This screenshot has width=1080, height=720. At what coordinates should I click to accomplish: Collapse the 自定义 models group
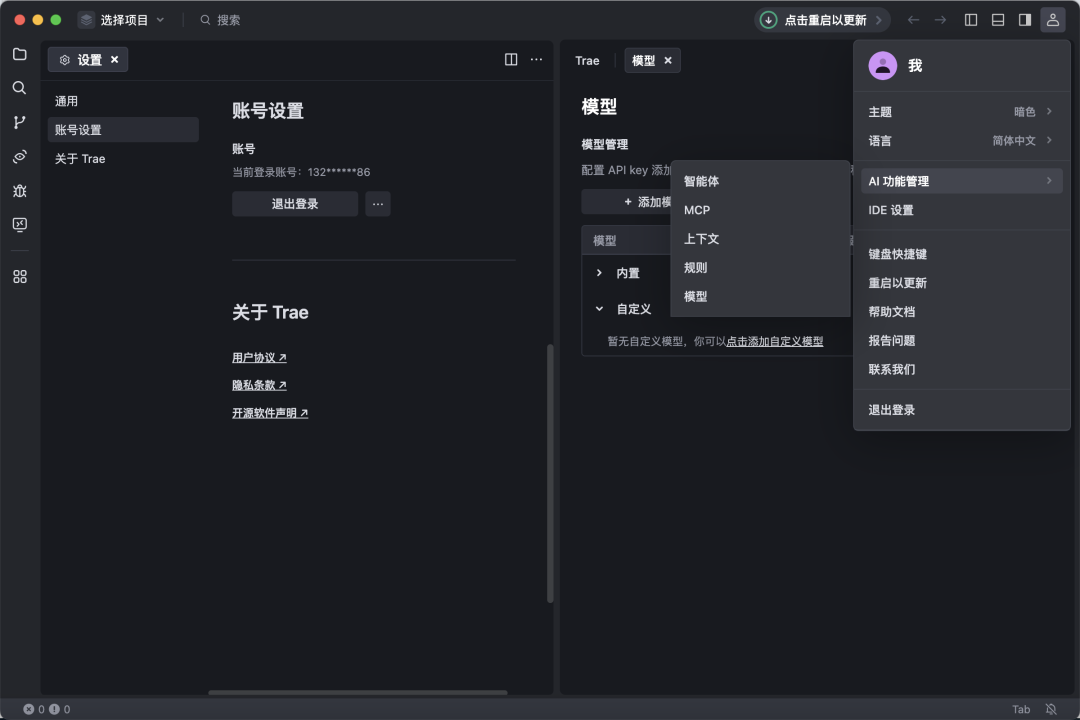pyautogui.click(x=599, y=309)
